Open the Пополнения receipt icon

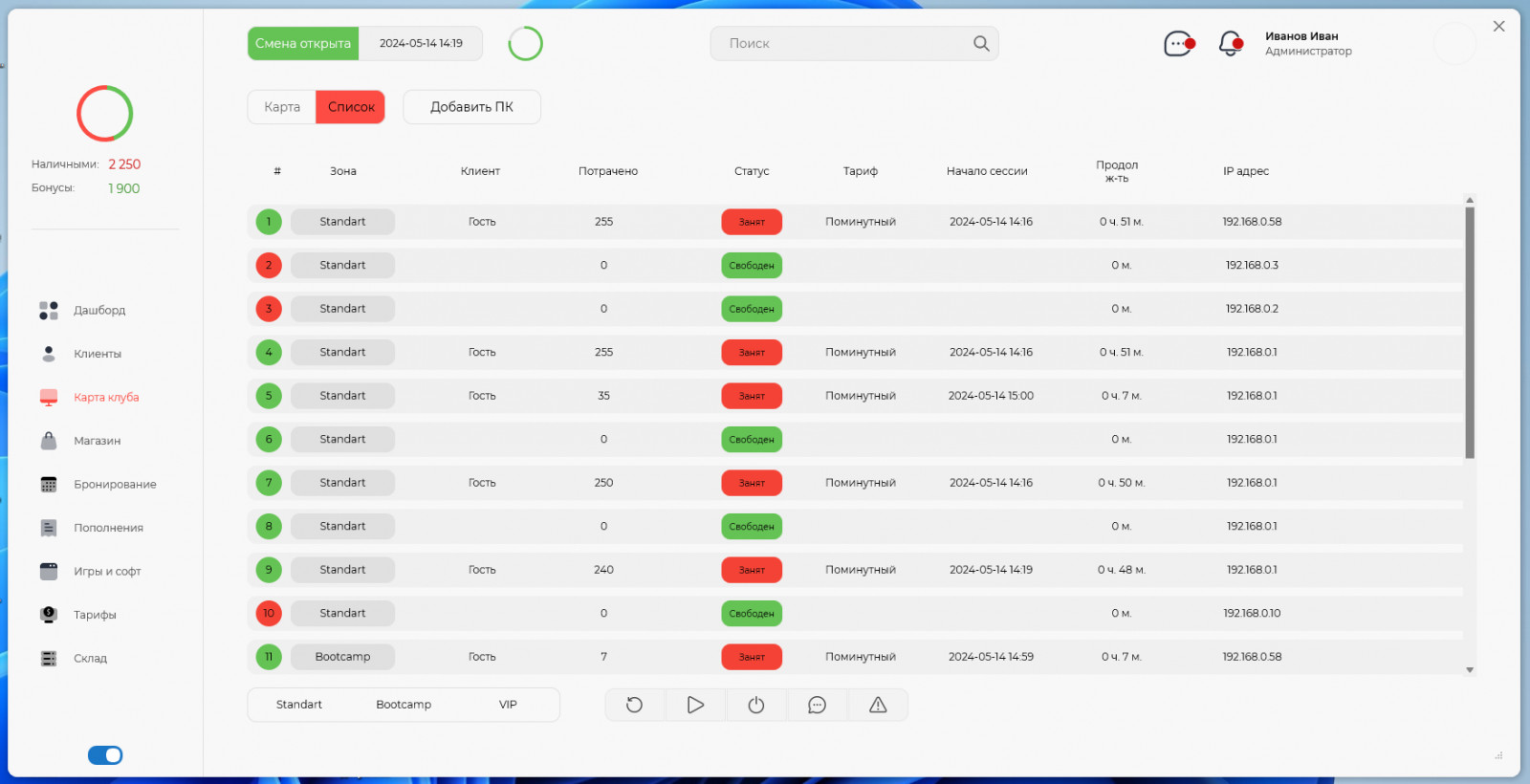pyautogui.click(x=49, y=528)
